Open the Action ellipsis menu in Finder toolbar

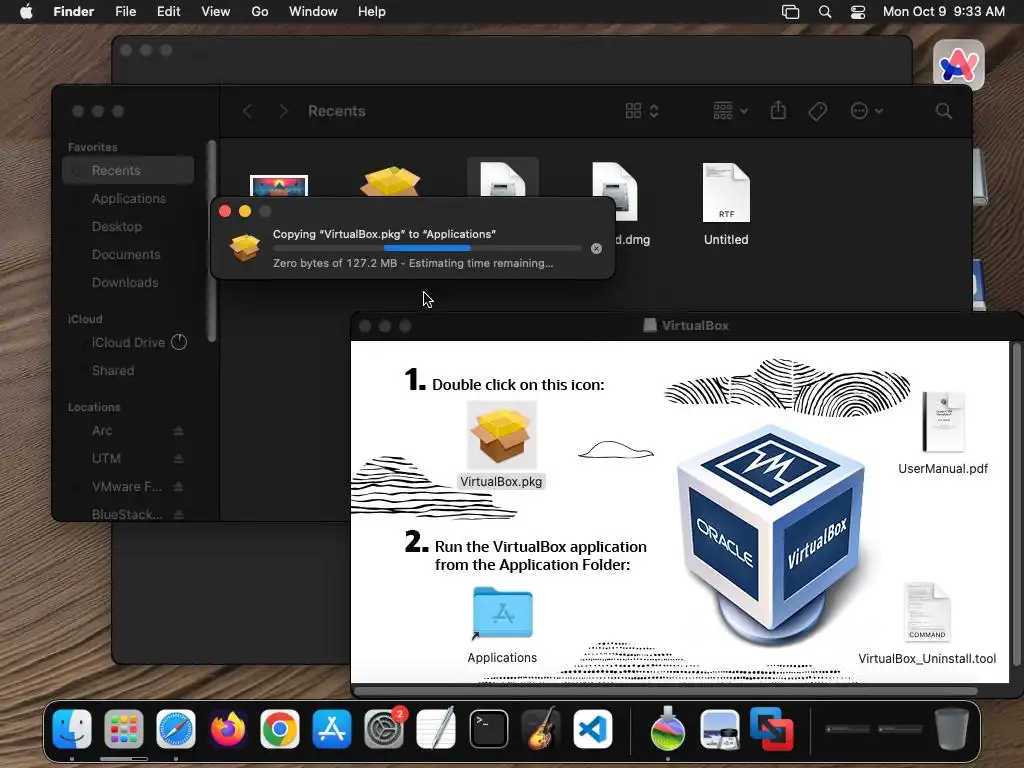(867, 111)
